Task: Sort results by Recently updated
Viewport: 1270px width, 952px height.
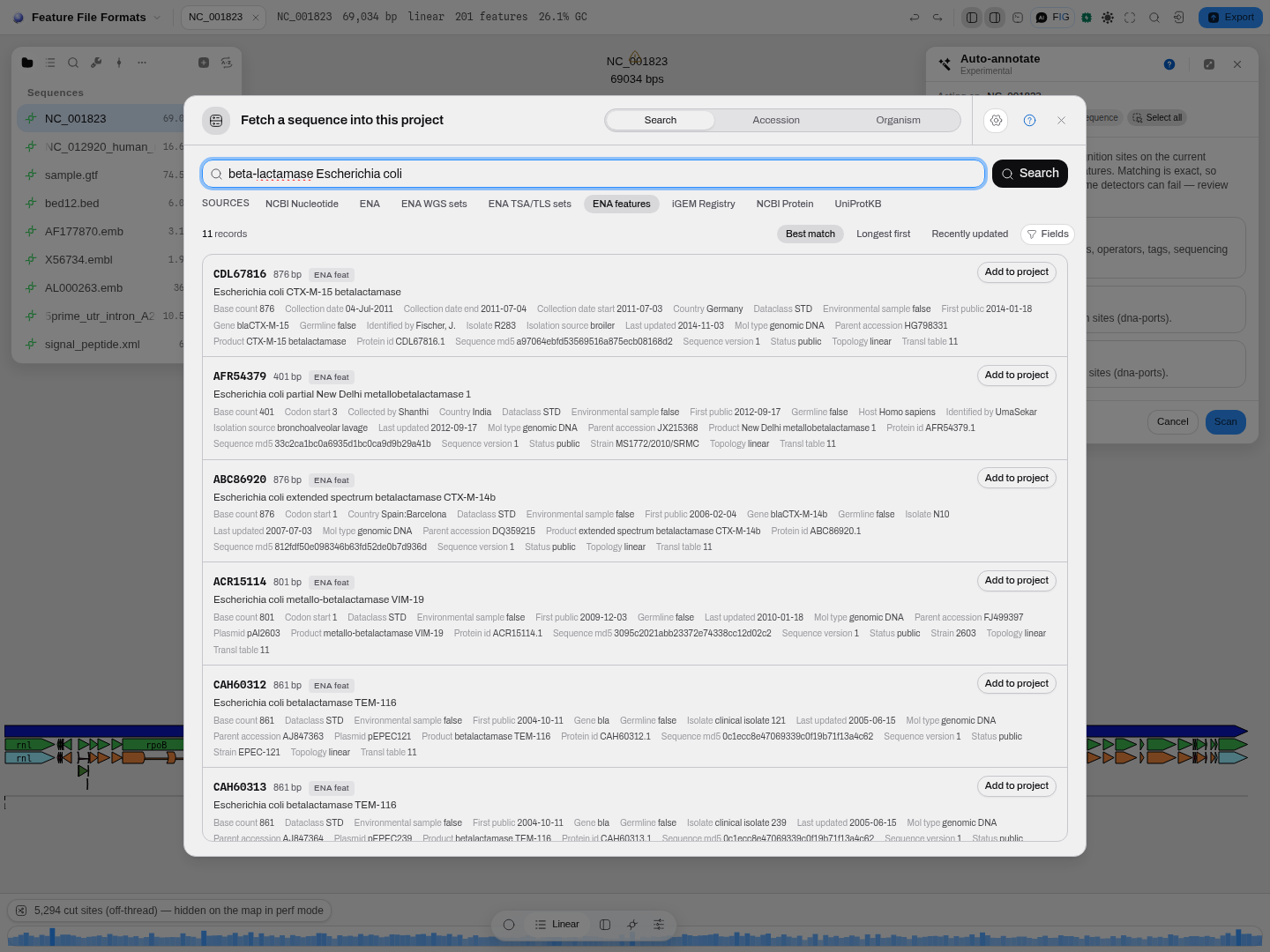Action: click(x=969, y=234)
